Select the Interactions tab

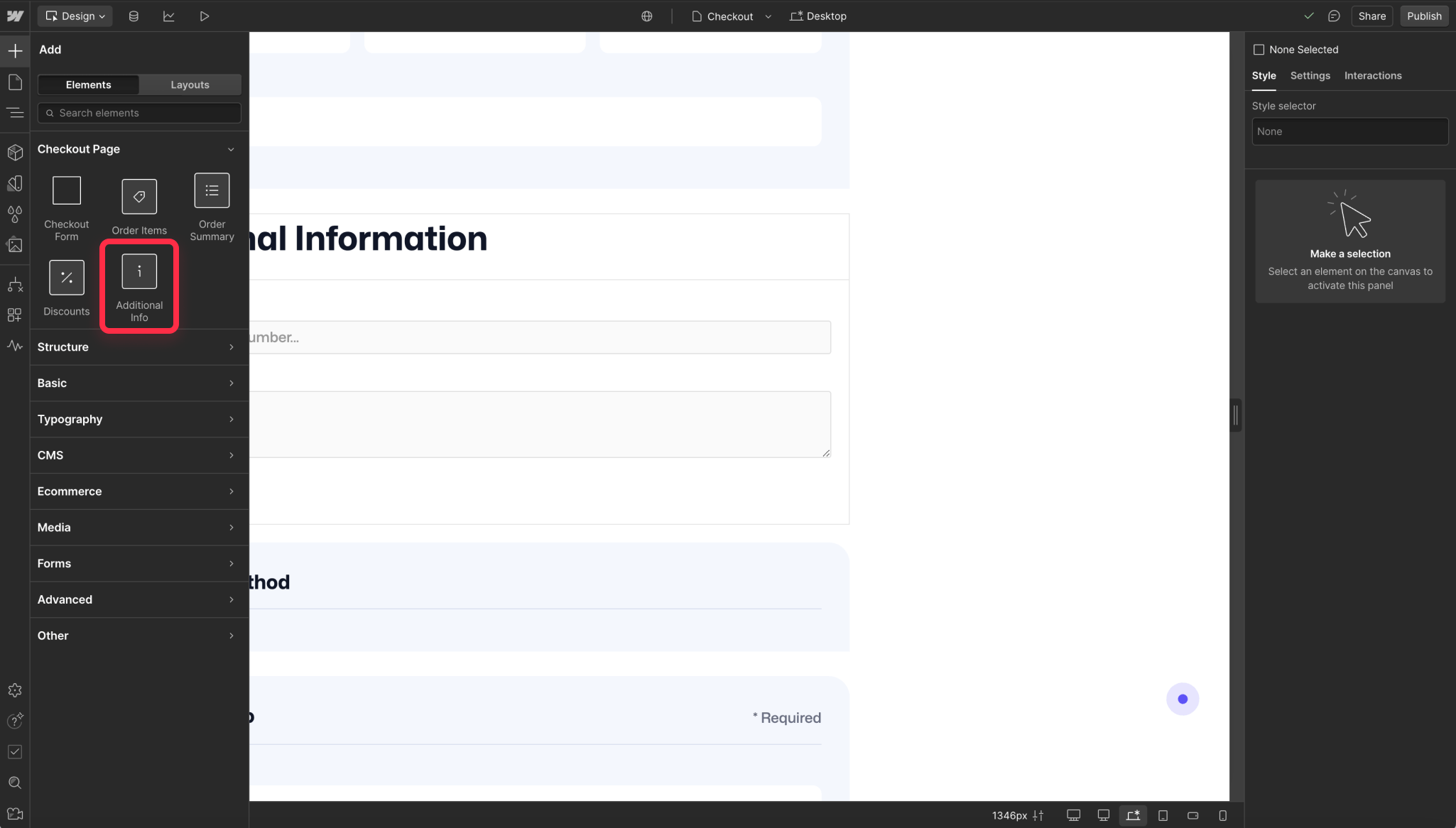[x=1373, y=76]
